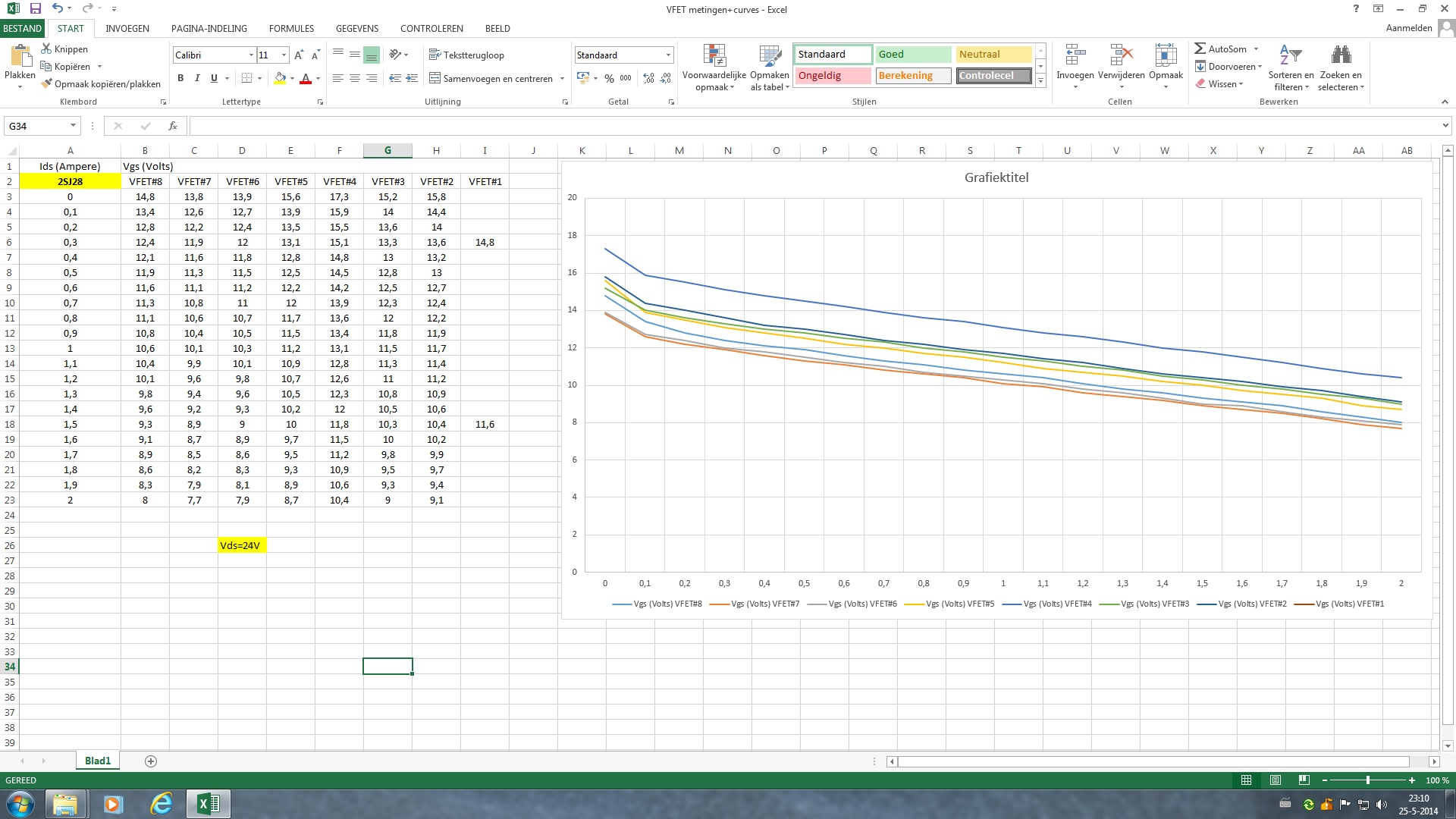Click the center horizontally icon
The height and width of the screenshot is (819, 1456).
(x=355, y=78)
